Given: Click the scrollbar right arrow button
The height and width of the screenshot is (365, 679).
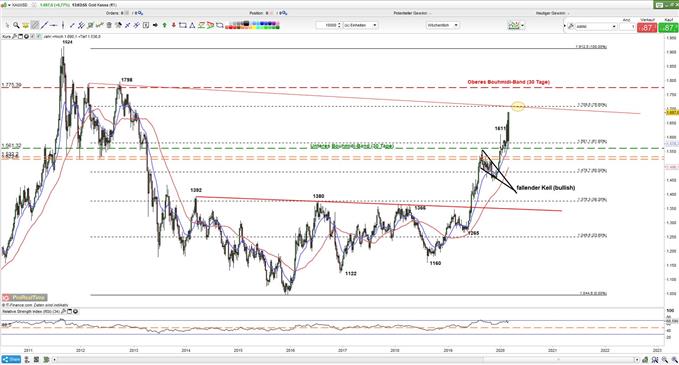Looking at the screenshot, I should (637, 360).
